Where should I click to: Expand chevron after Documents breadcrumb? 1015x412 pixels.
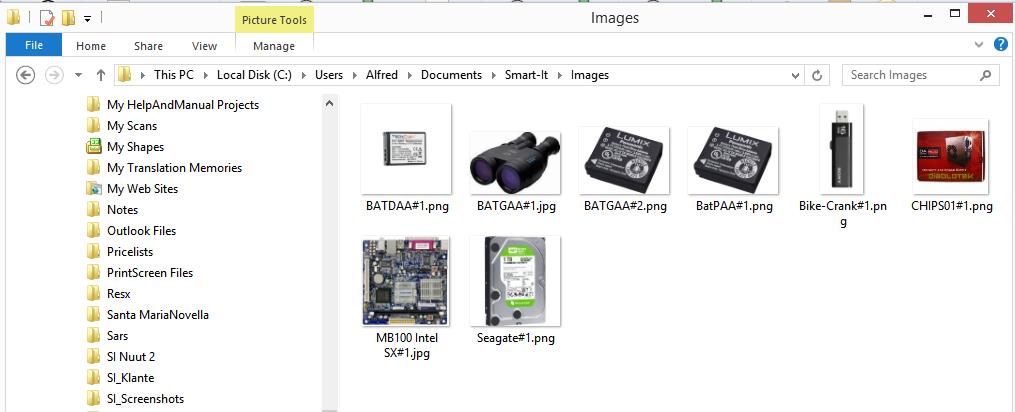(494, 75)
